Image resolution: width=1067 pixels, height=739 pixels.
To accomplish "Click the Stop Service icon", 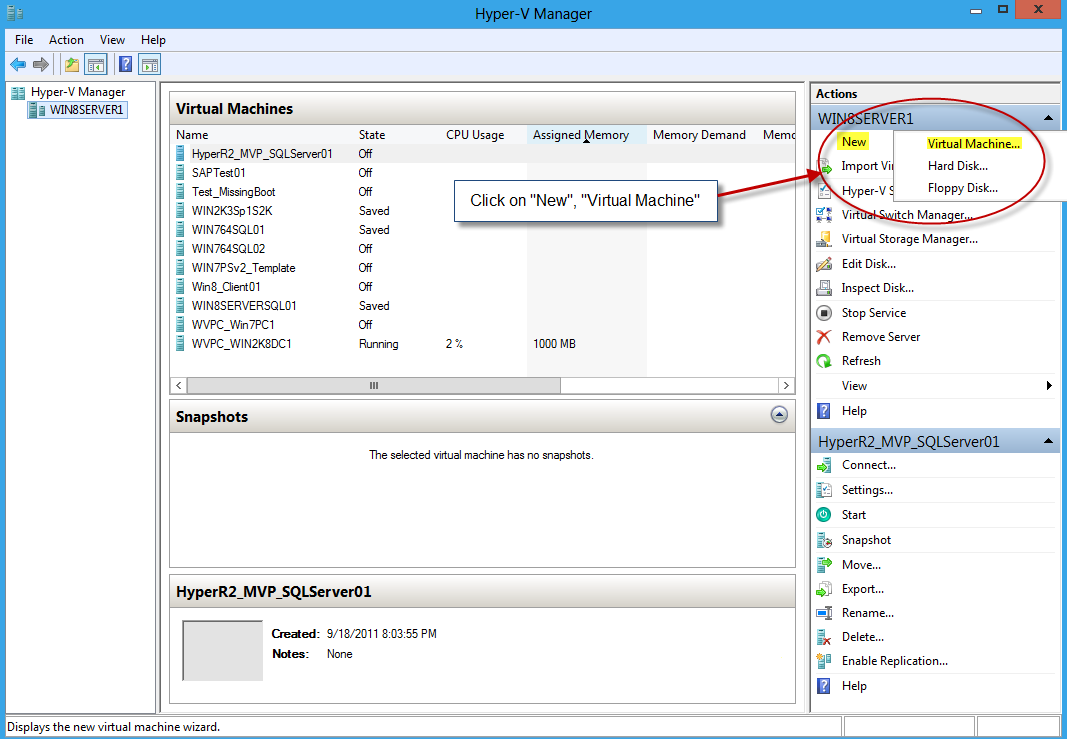I will point(824,313).
